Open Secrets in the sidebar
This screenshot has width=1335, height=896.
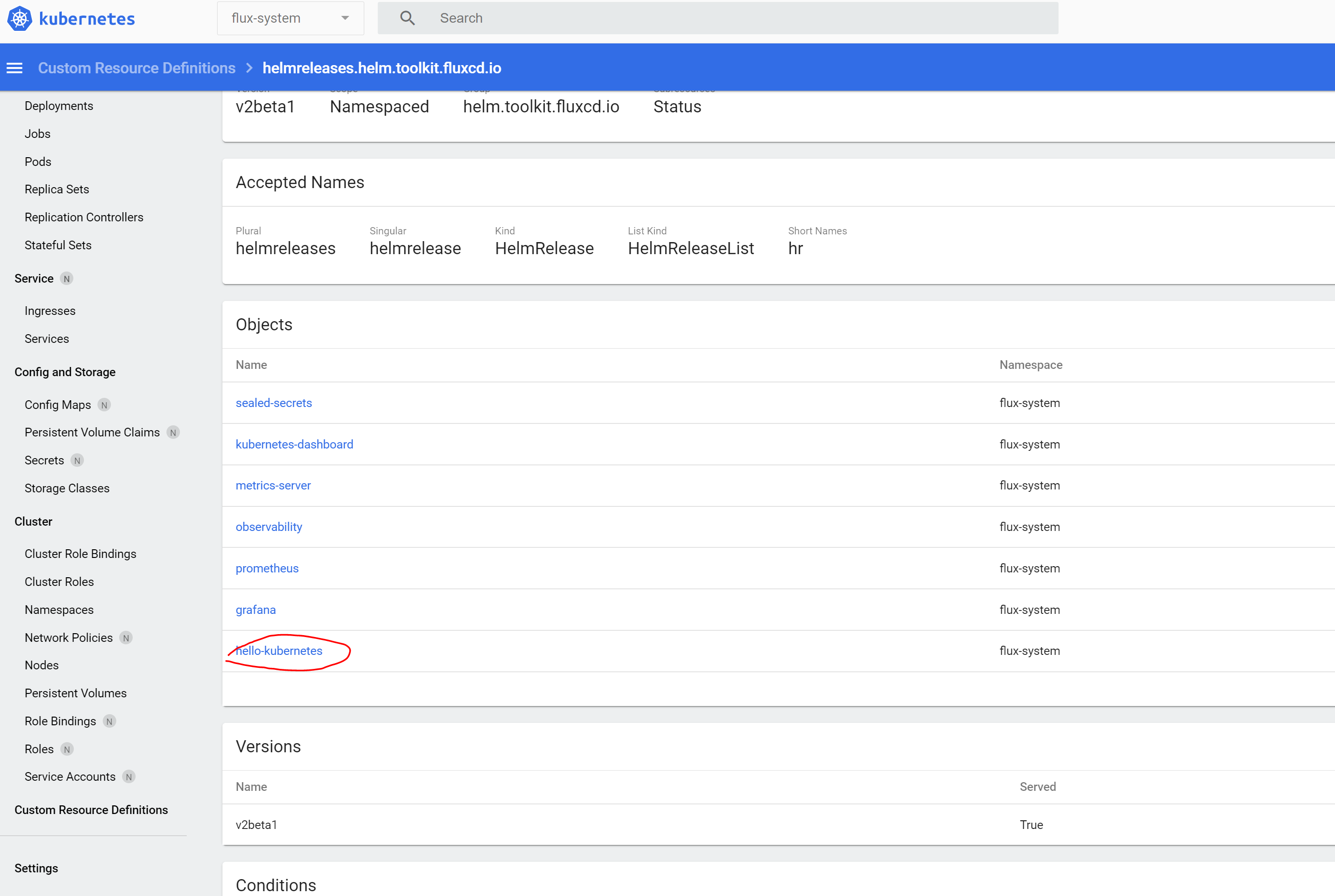coord(44,461)
